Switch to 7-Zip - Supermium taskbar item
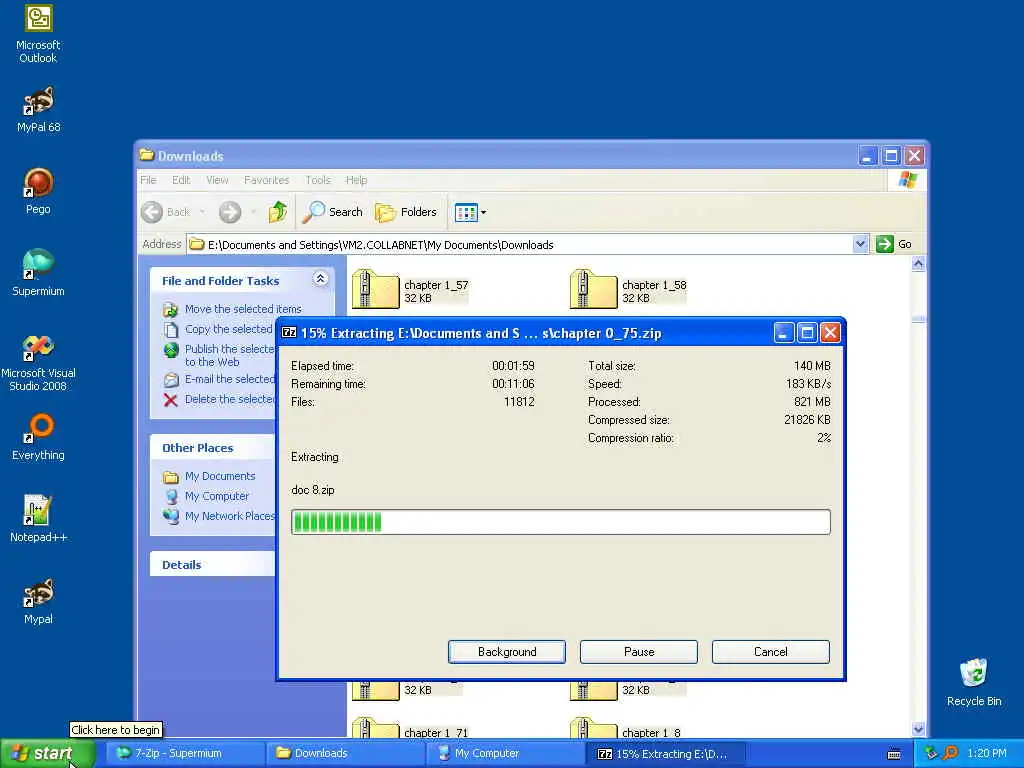The width and height of the screenshot is (1024, 768). [185, 754]
